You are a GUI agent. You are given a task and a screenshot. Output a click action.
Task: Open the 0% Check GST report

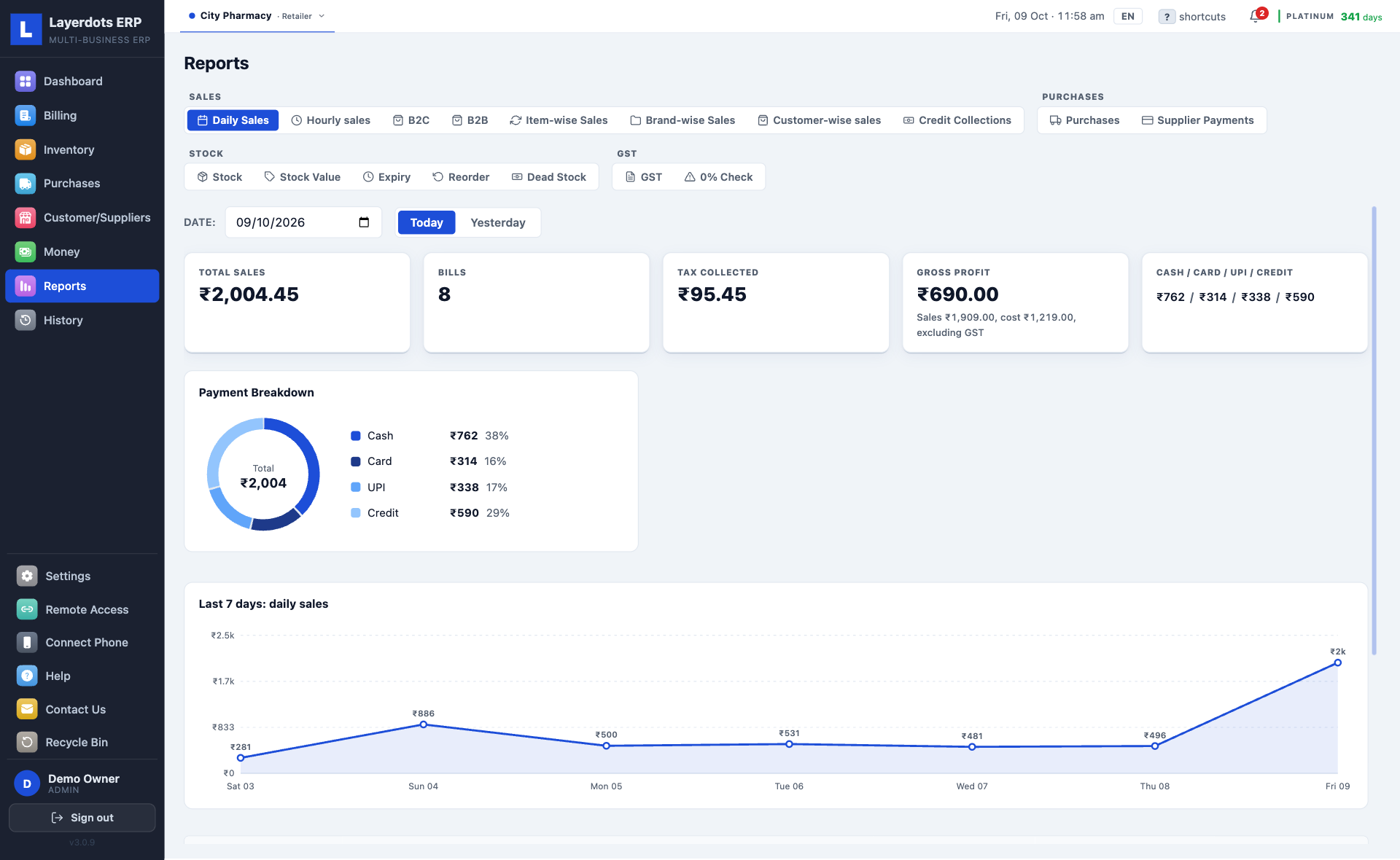(x=718, y=177)
